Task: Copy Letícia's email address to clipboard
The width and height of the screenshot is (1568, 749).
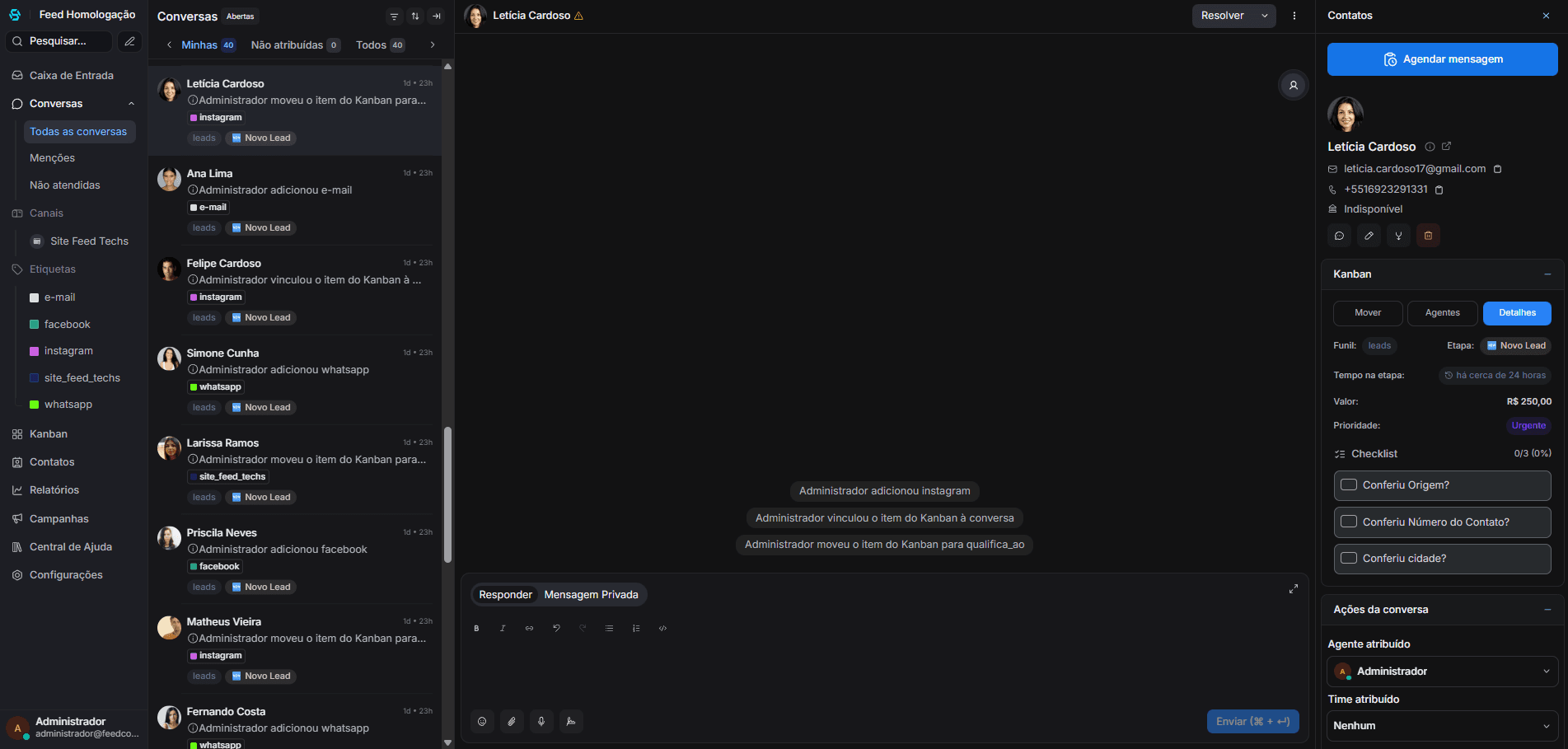Action: [1498, 169]
